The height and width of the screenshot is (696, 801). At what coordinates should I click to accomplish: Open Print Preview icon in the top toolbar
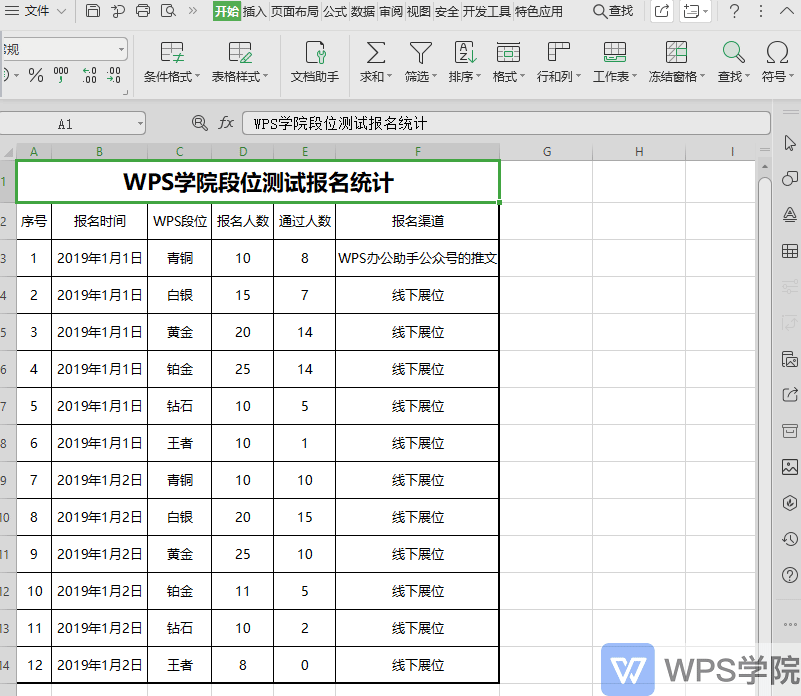click(168, 11)
